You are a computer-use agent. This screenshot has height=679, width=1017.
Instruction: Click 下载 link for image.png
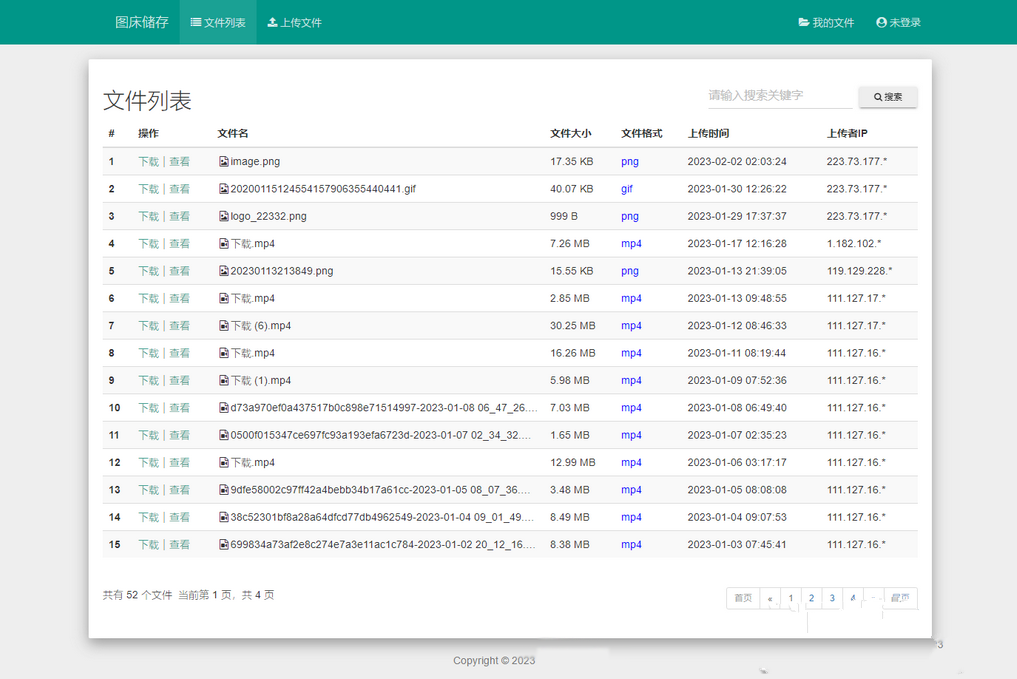click(x=148, y=161)
